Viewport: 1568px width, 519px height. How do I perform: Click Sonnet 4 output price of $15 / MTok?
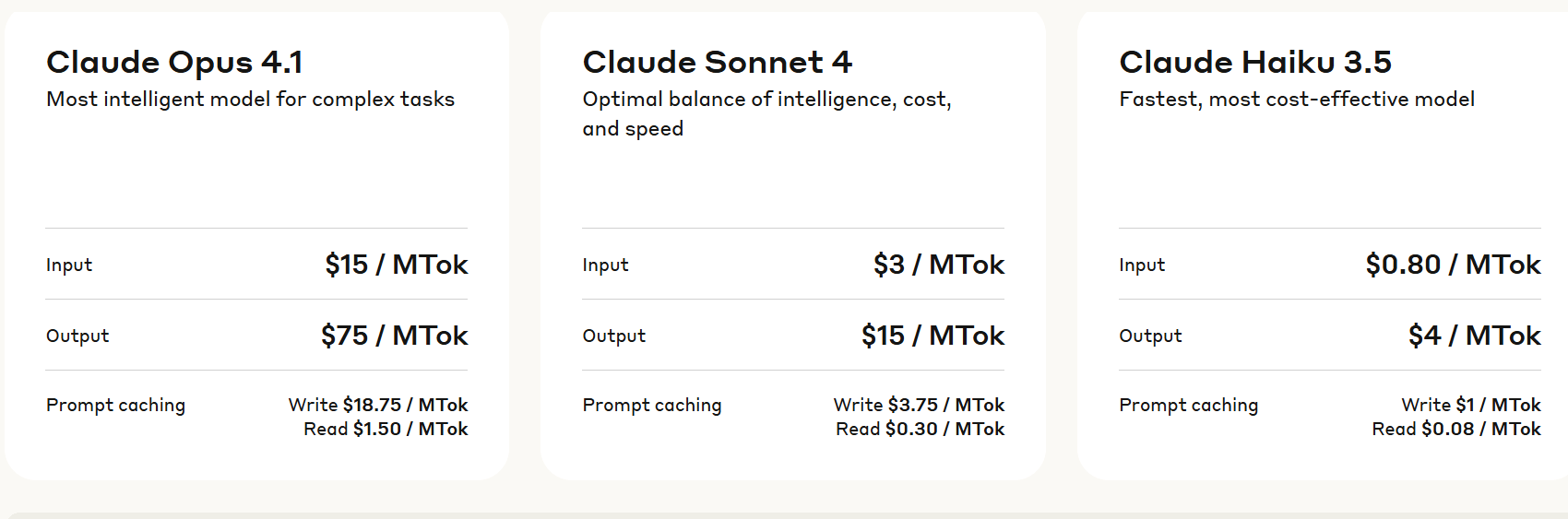pos(932,336)
